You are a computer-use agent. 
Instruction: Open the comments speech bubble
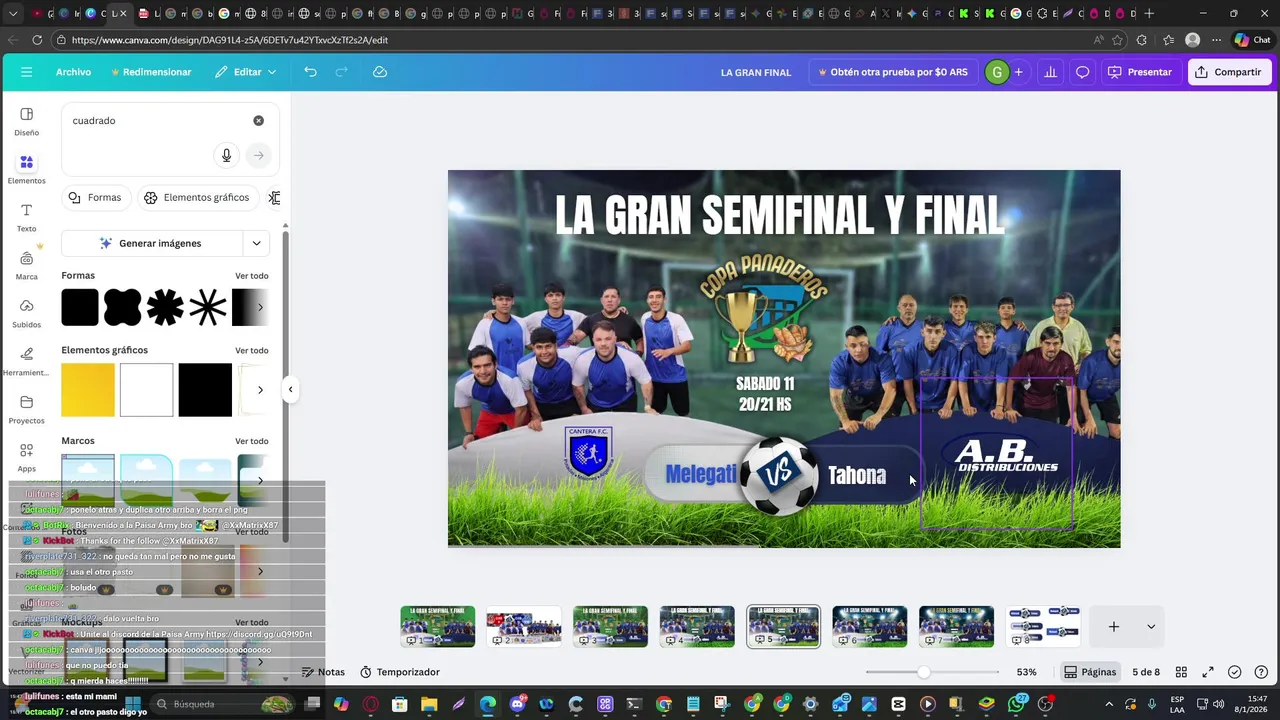tap(1082, 72)
